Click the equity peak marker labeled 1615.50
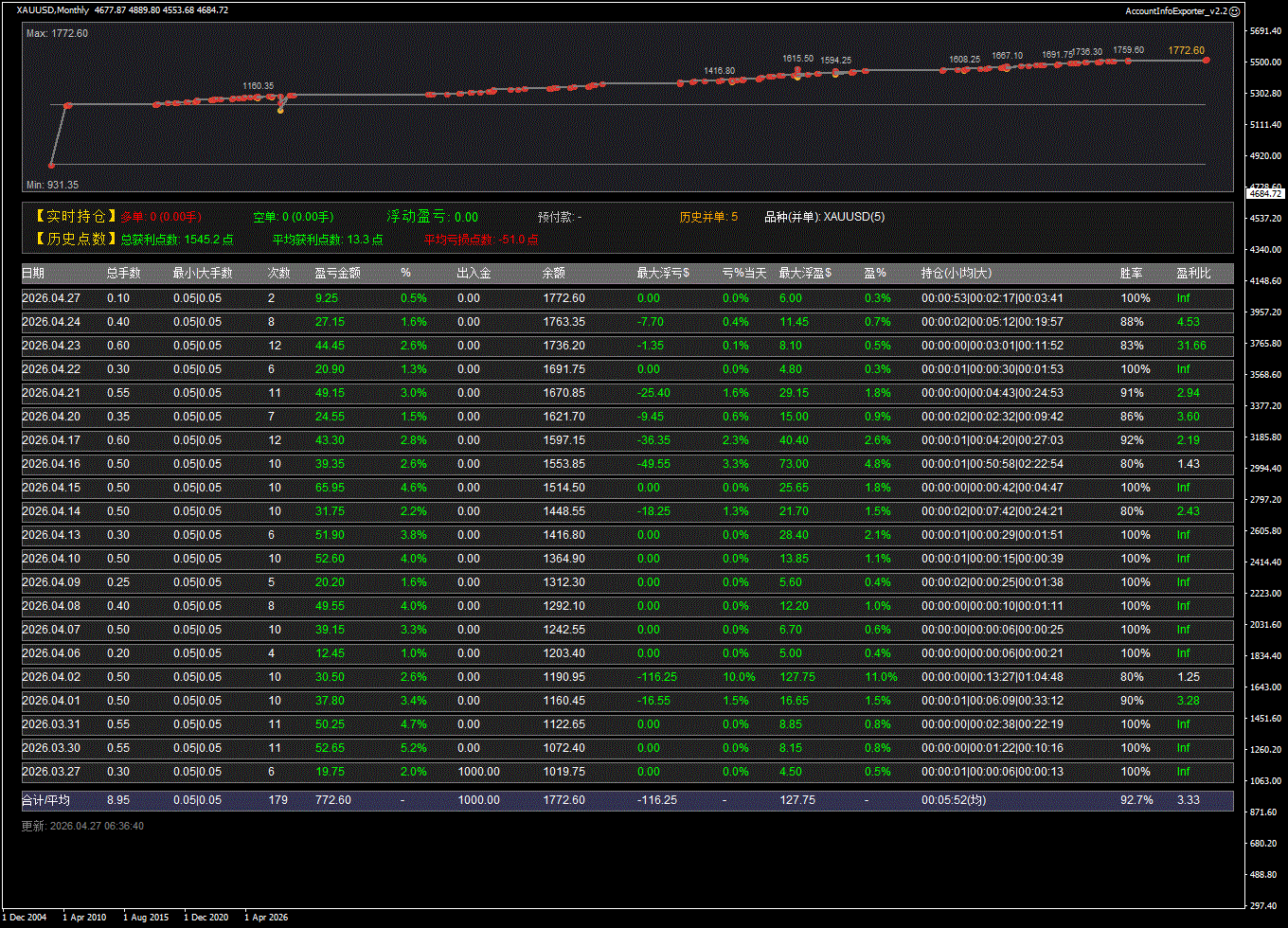This screenshot has height=928, width=1288. [797, 70]
